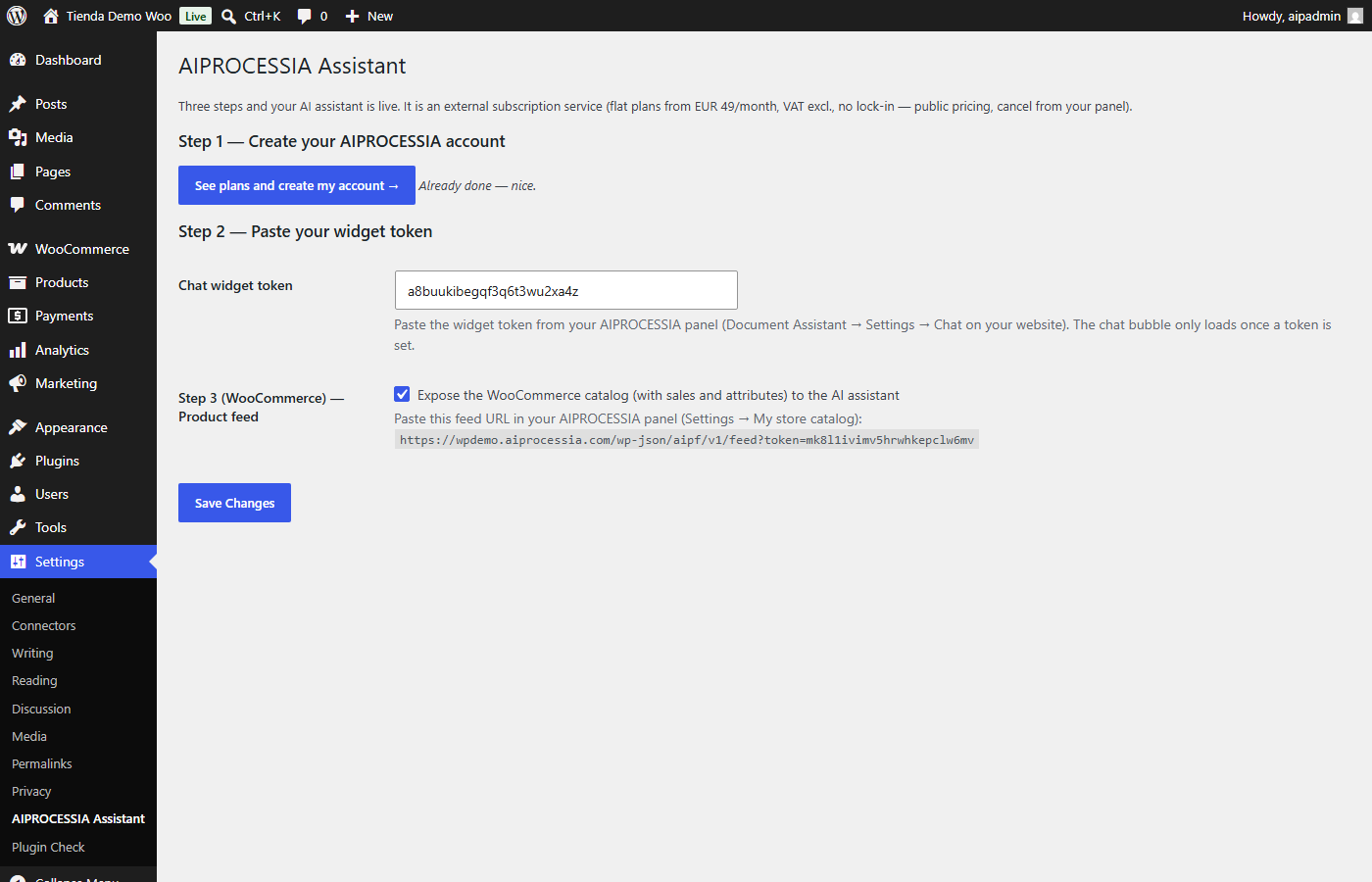The image size is (1372, 882).
Task: Open Permalinks settings submenu link
Action: (42, 763)
